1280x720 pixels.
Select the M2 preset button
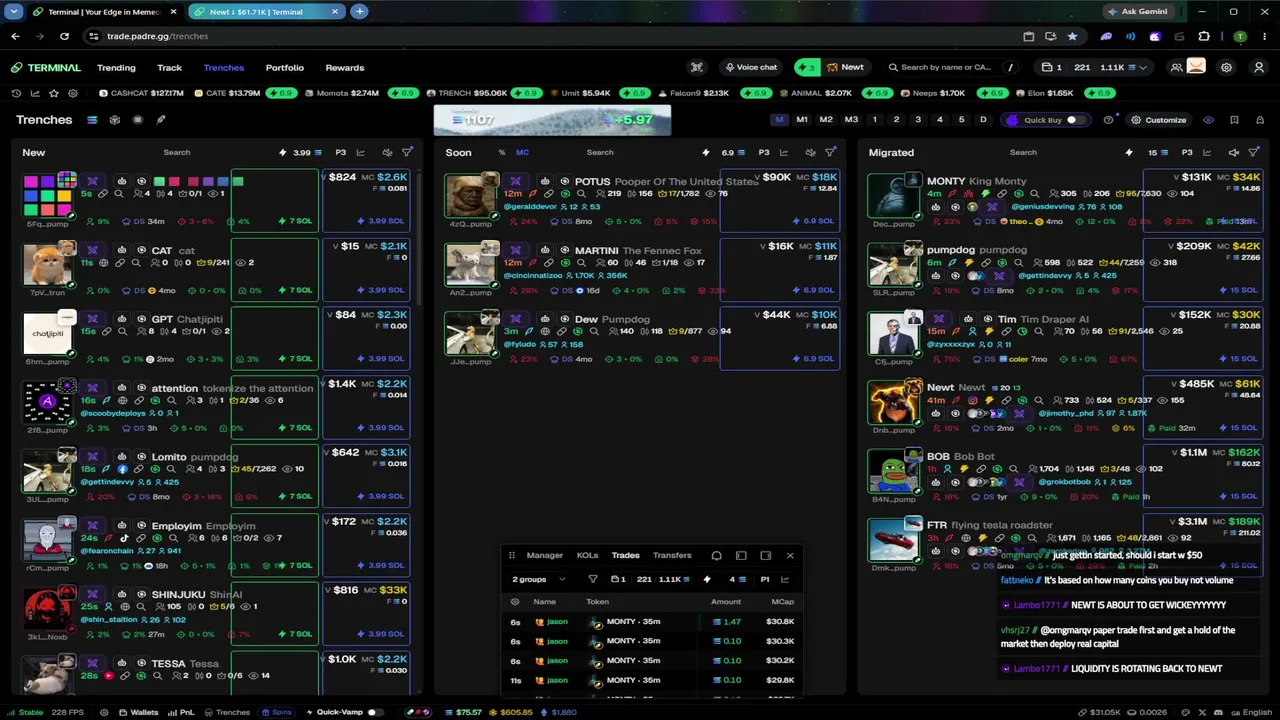click(x=826, y=120)
